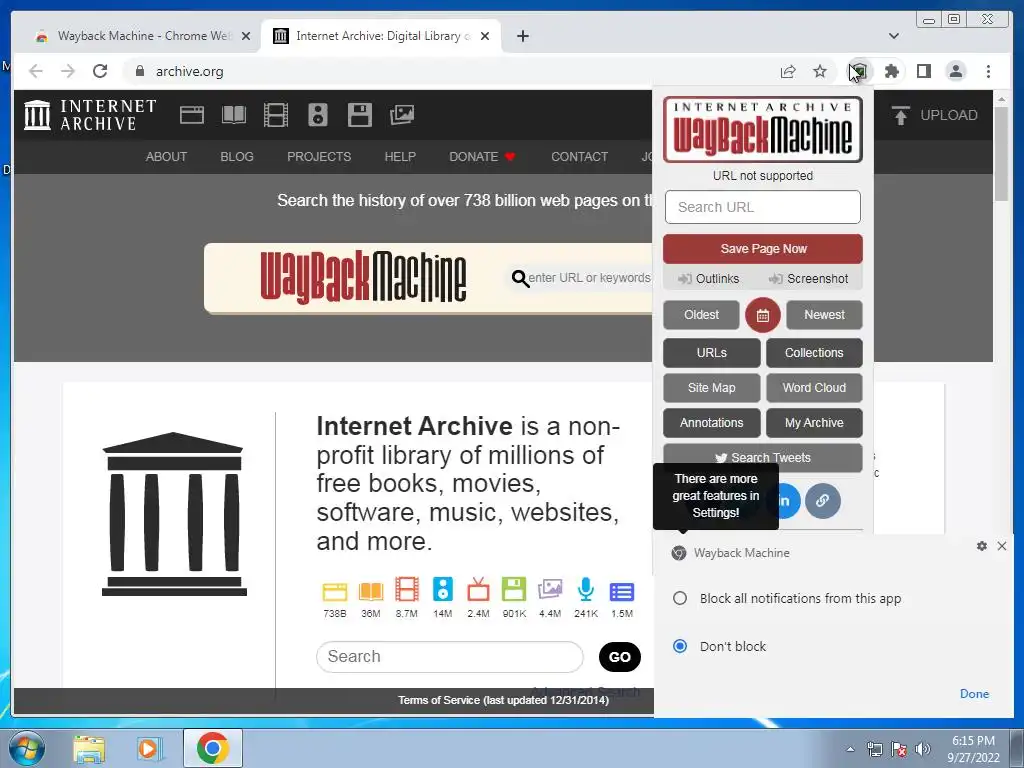Click the UPLOAD button in Archive header

[x=935, y=115]
